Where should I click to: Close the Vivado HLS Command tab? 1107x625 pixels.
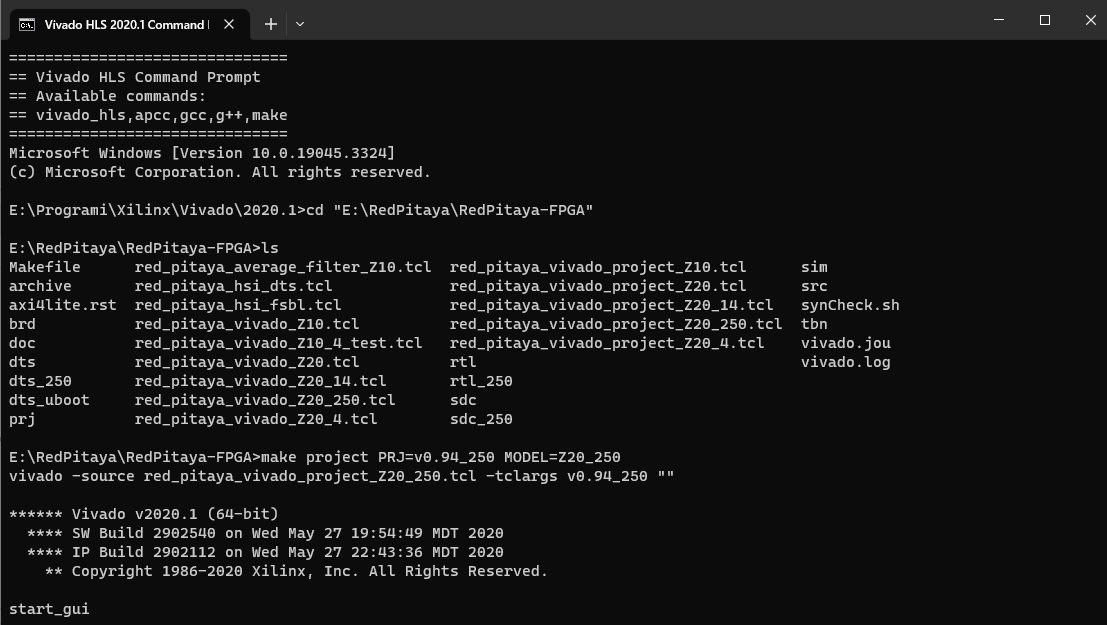click(x=229, y=24)
